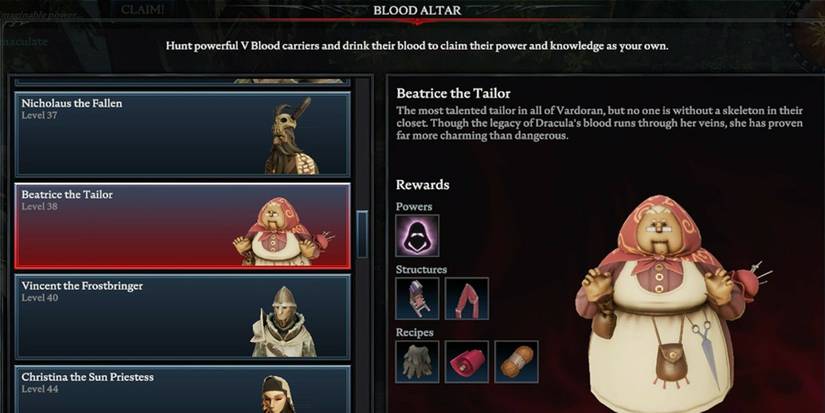The width and height of the screenshot is (825, 413).
Task: Select Christina the Sun Priestess entry
Action: tap(183, 389)
